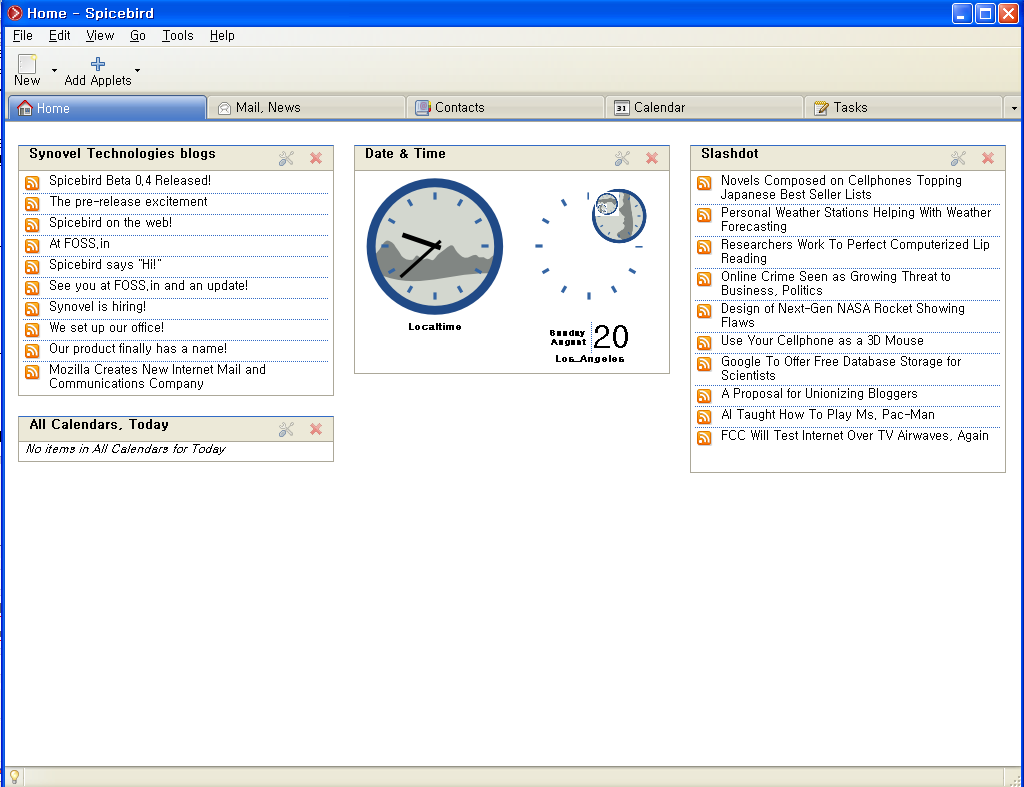Maximize the Spicebird window
The image size is (1024, 787).
coord(985,13)
